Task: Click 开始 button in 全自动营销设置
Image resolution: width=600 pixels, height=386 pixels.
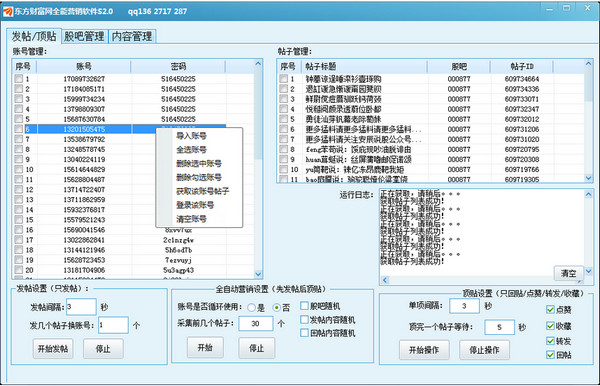Action: (x=205, y=347)
